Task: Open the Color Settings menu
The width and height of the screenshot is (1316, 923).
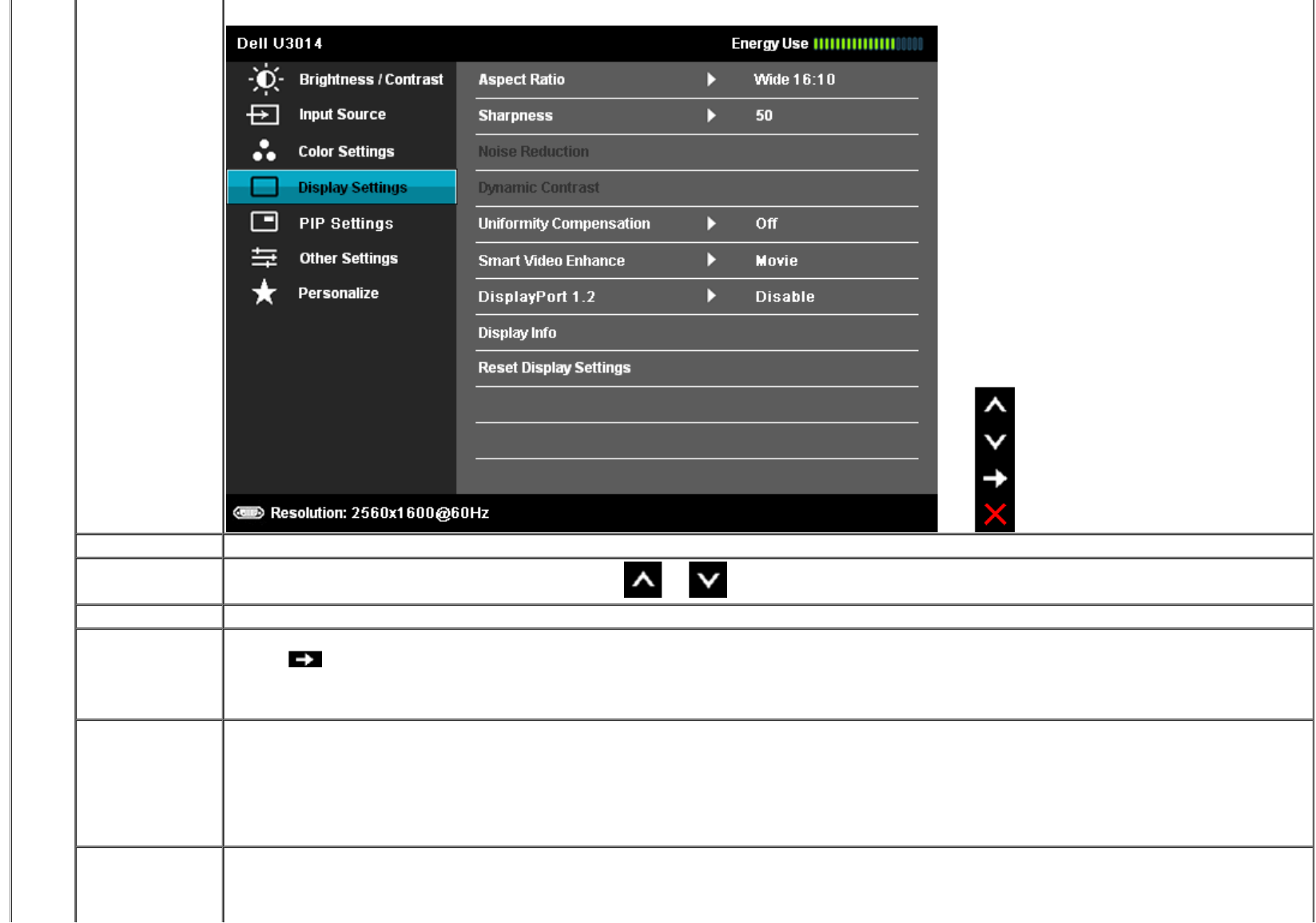Action: tap(342, 151)
